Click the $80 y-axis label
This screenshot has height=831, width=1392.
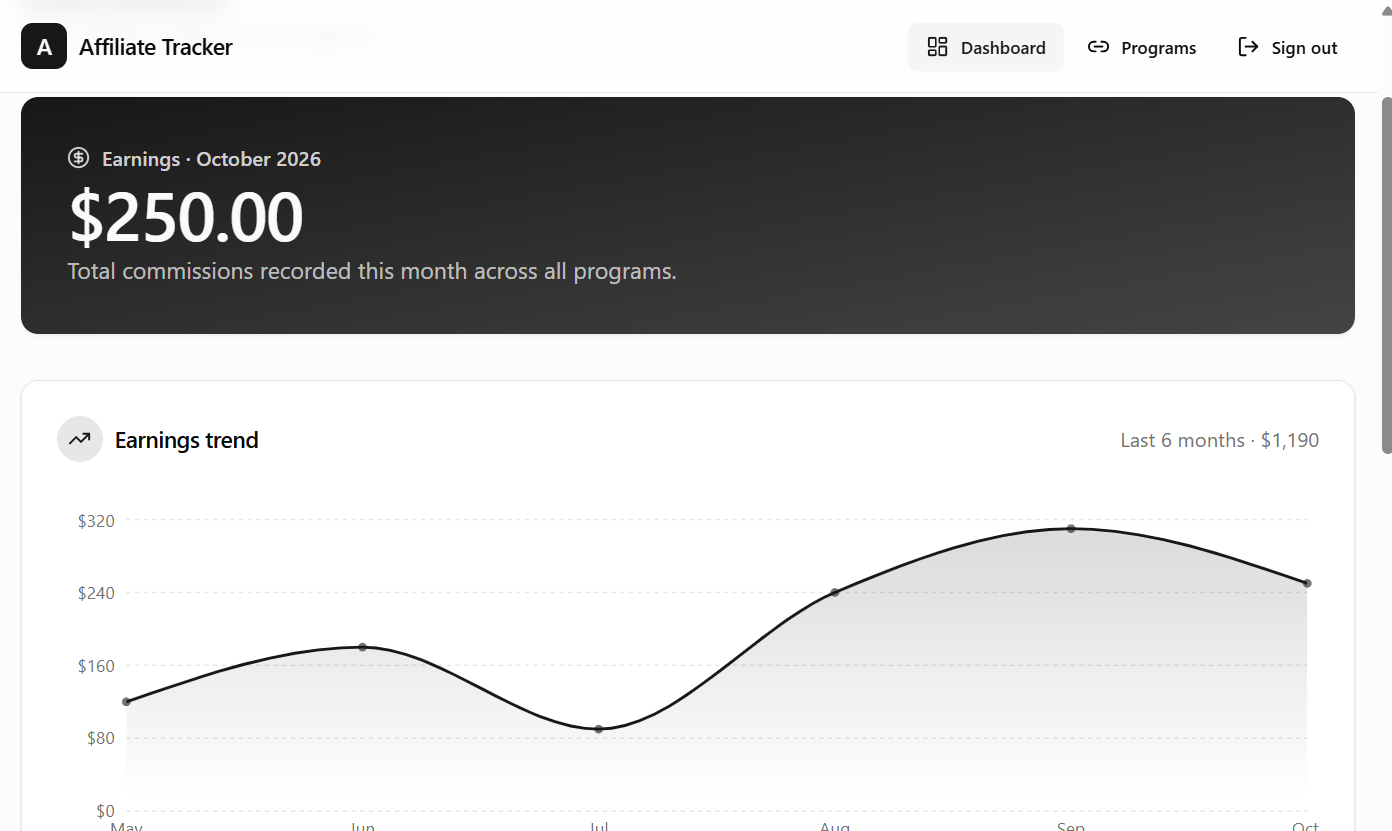(101, 738)
